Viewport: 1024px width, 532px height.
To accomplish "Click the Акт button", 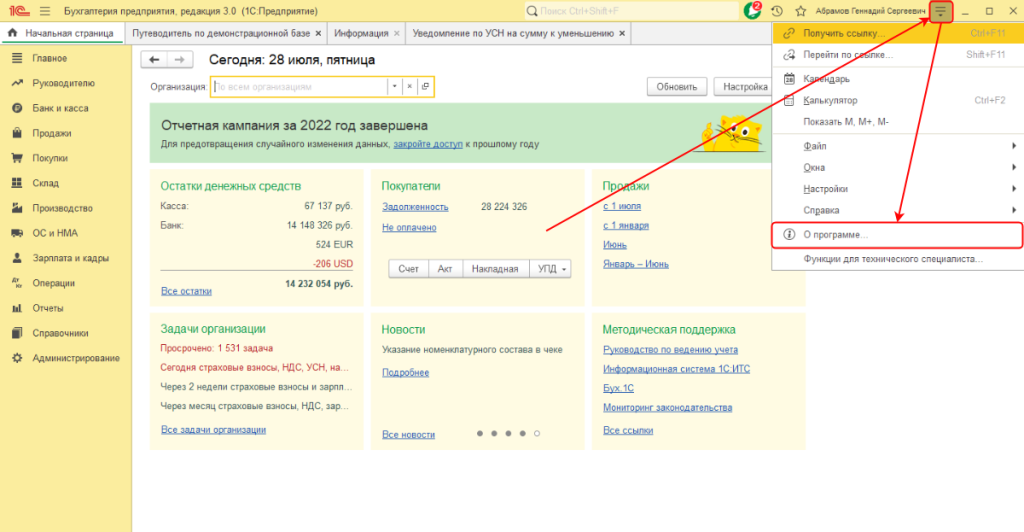I will coord(445,269).
